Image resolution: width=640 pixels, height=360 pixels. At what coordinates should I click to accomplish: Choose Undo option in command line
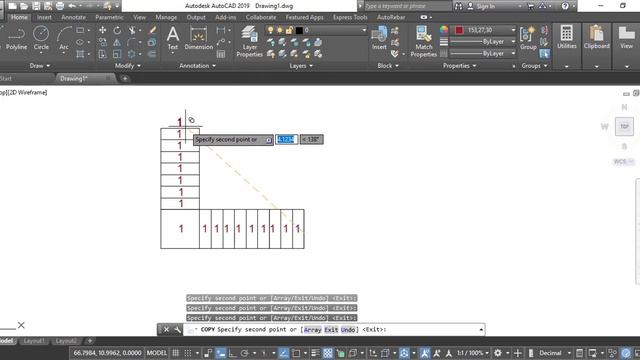click(x=348, y=330)
